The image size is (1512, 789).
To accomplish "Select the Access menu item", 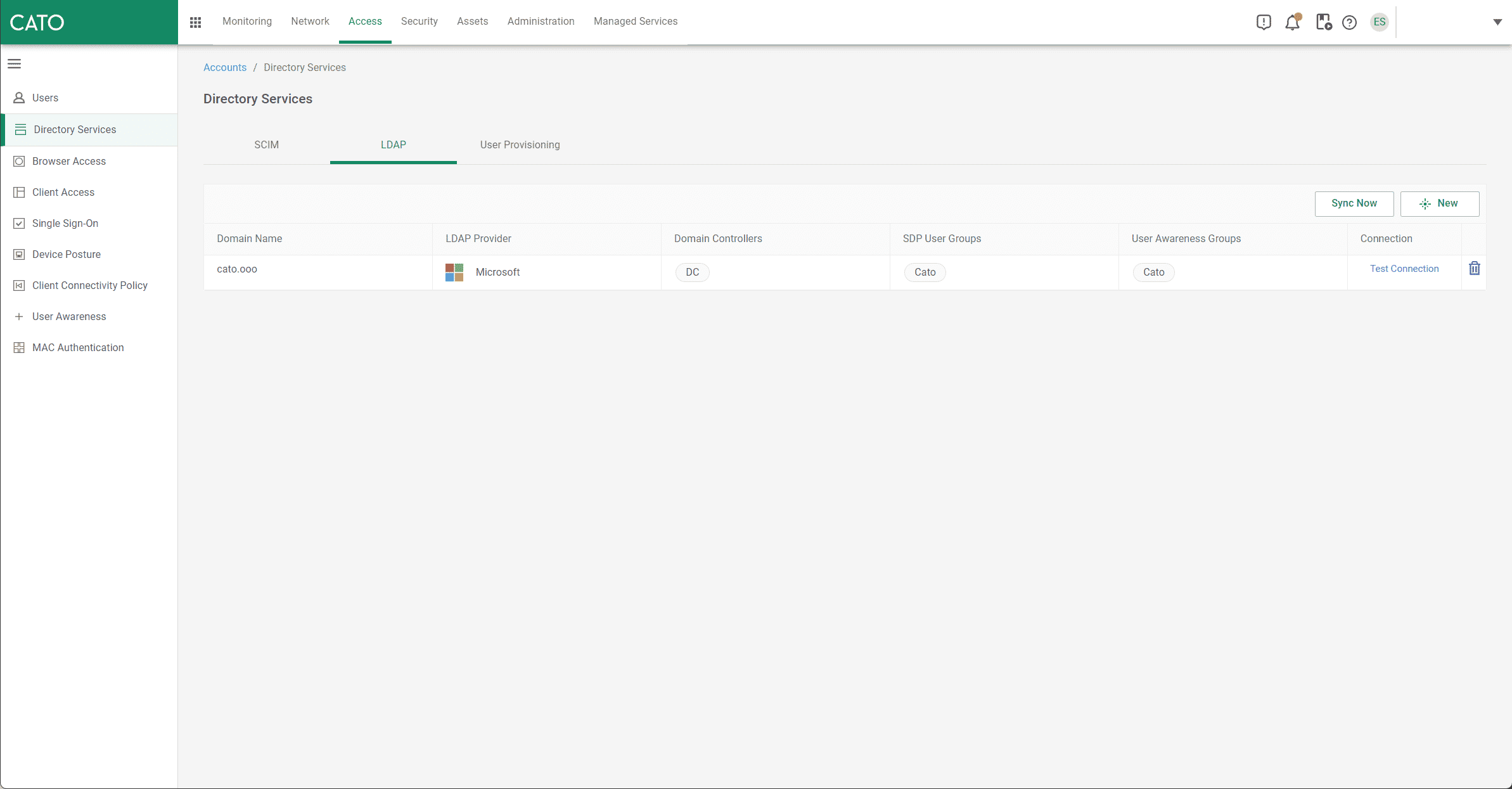I will tap(364, 21).
